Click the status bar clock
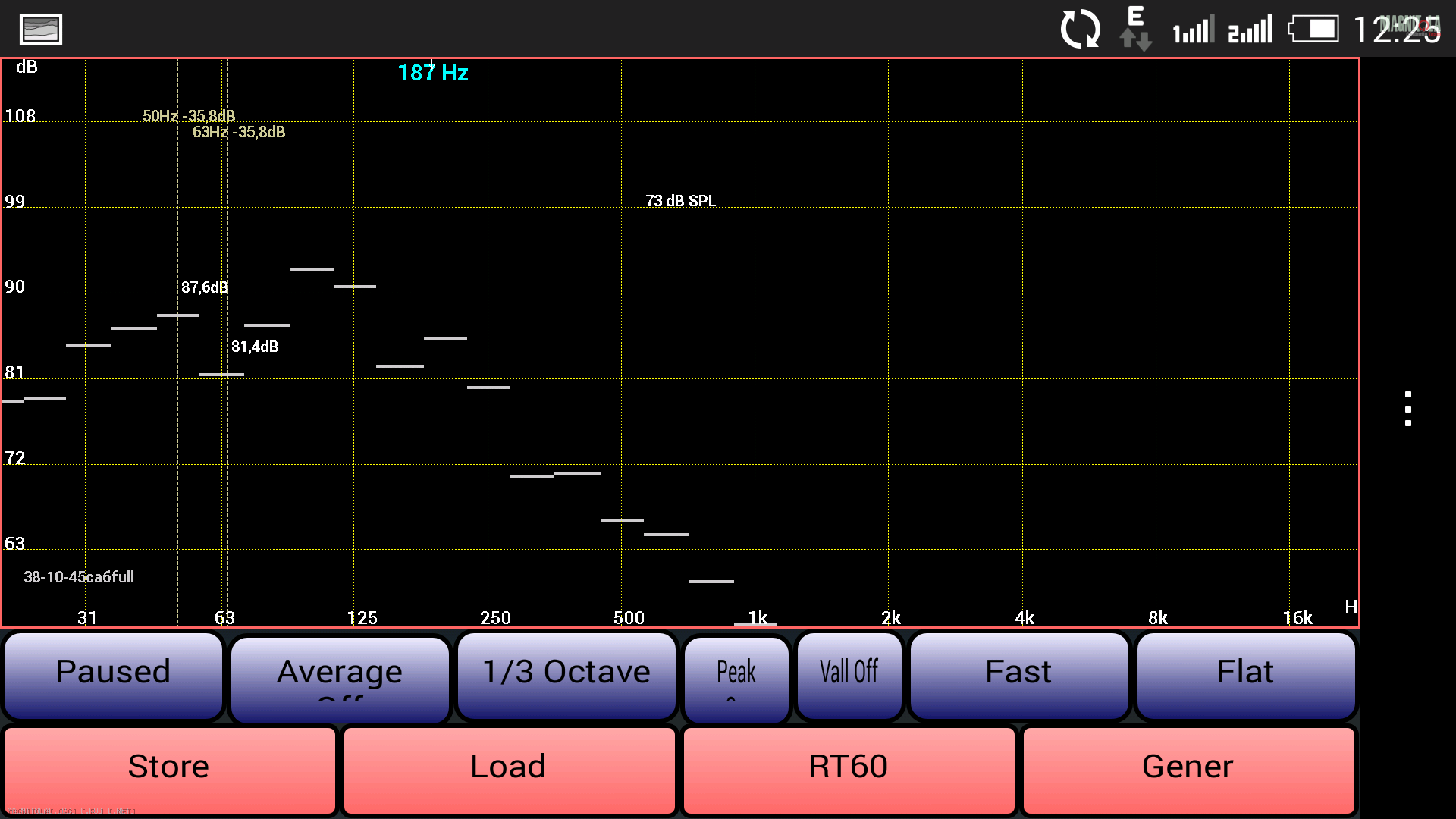Image resolution: width=1456 pixels, height=819 pixels. 1397,30
